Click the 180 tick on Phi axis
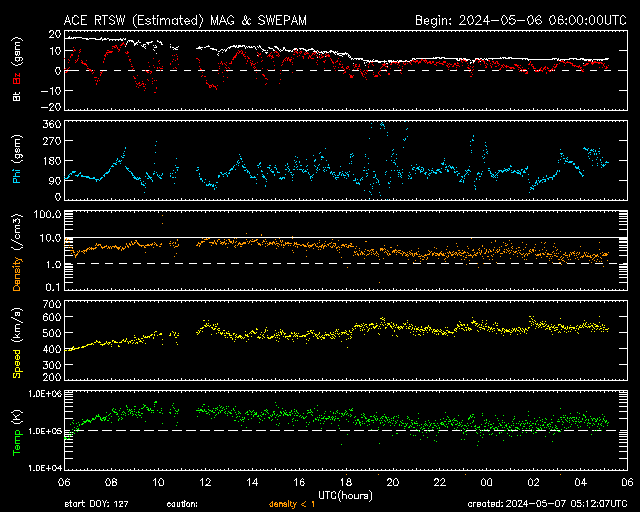Image resolution: width=640 pixels, height=512 pixels. (x=52, y=161)
